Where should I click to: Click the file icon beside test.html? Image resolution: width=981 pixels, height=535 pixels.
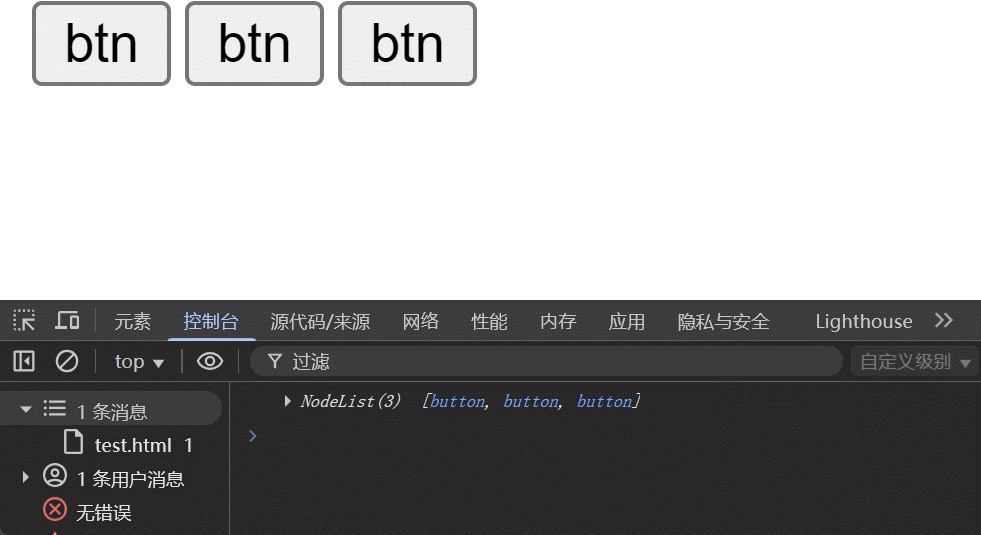(73, 442)
